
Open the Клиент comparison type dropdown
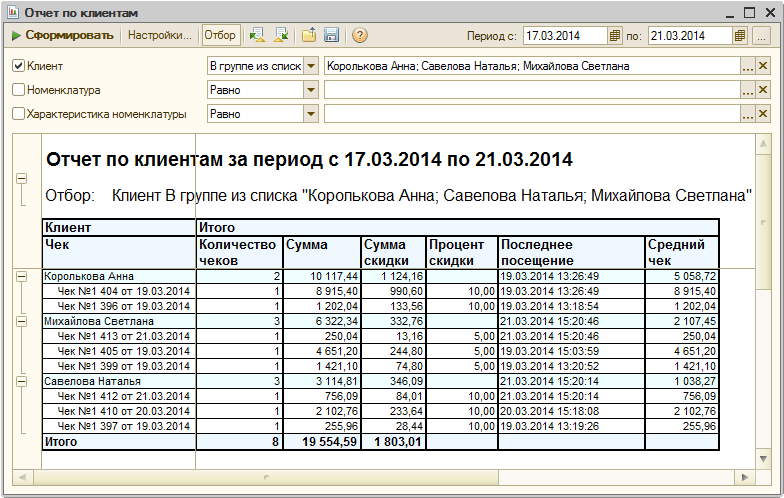(x=310, y=66)
